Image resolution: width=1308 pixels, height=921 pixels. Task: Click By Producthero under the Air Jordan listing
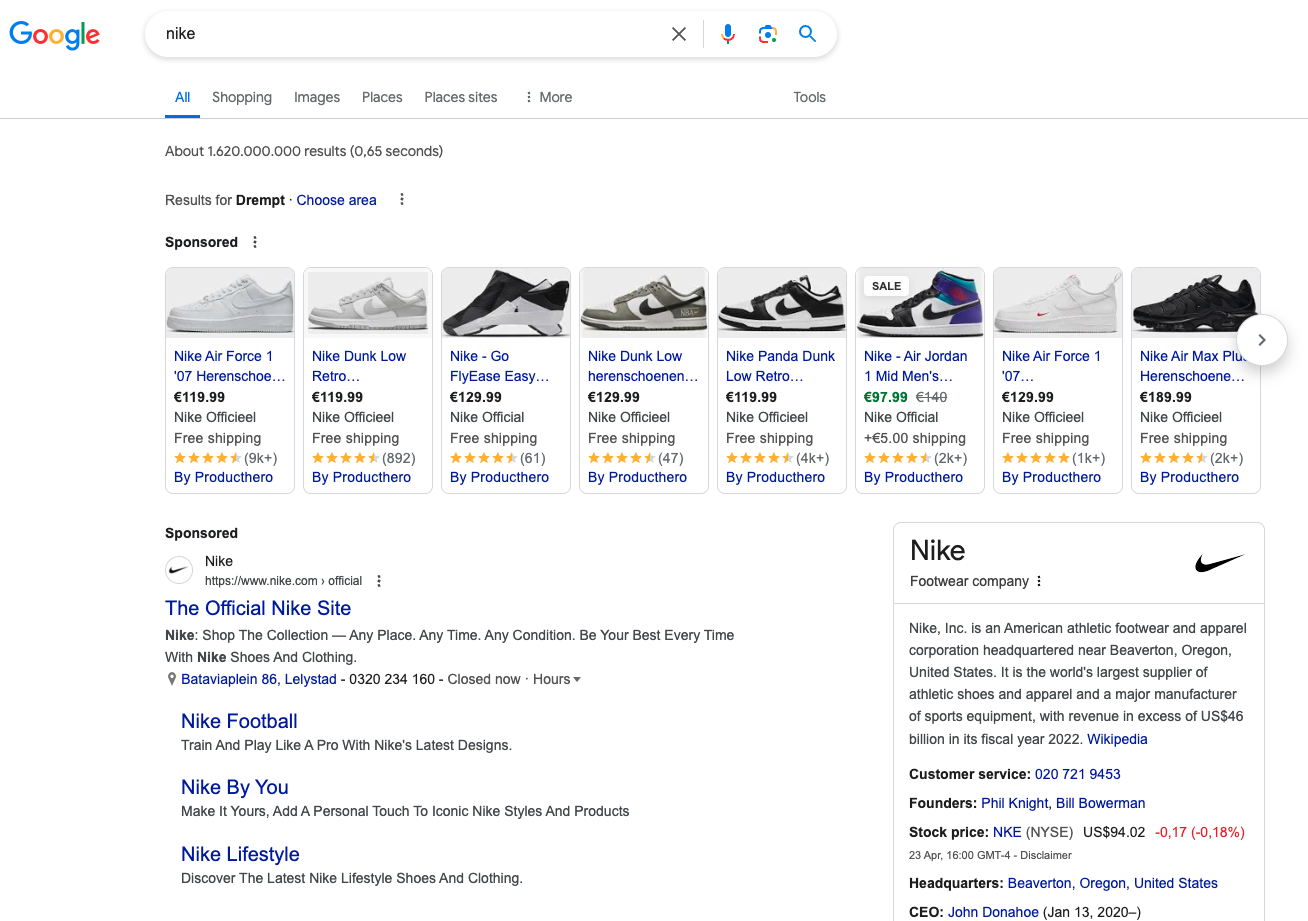point(913,477)
